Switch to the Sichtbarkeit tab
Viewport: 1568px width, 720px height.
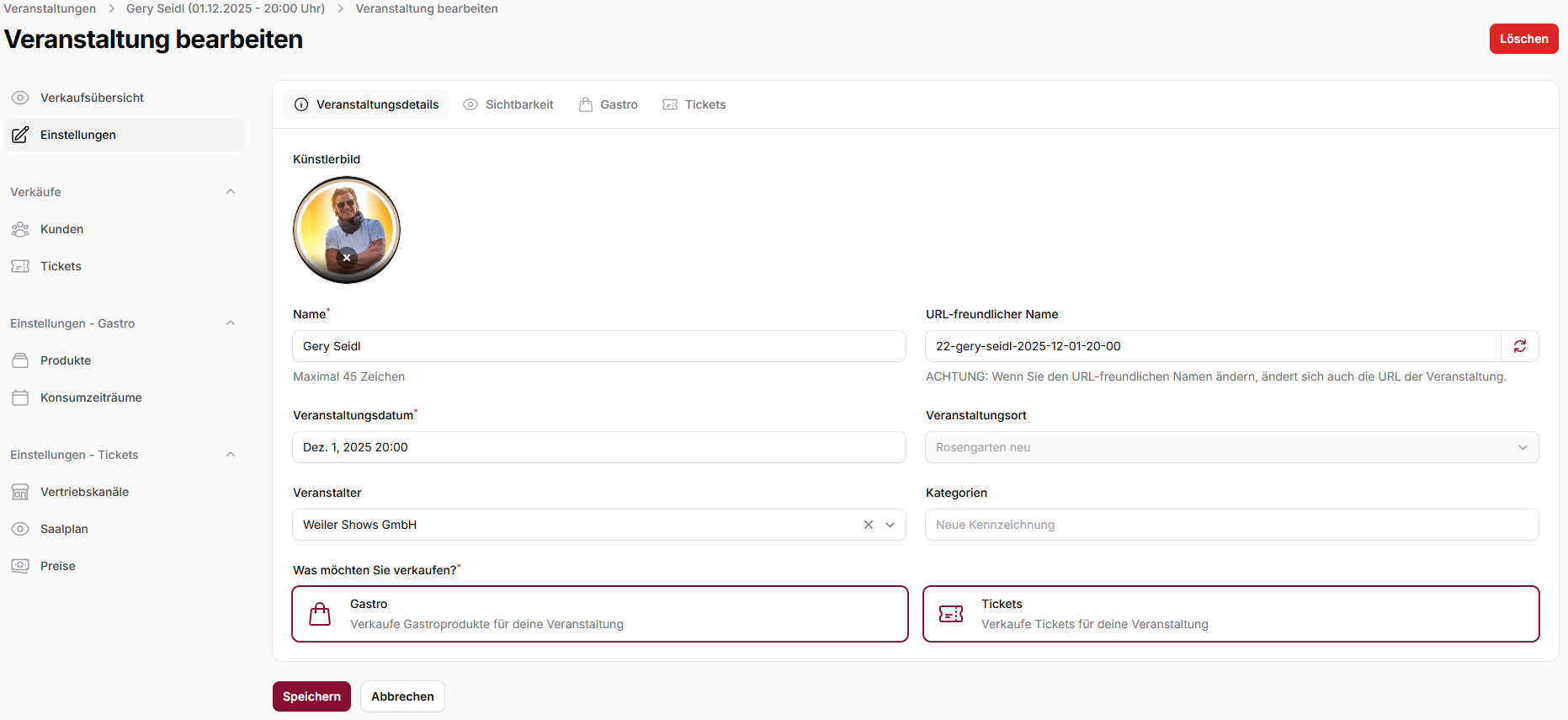point(508,104)
